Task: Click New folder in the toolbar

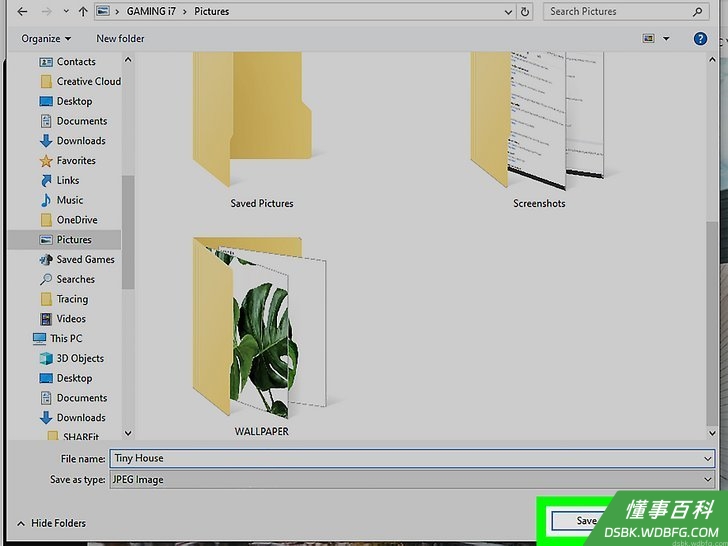Action: pos(120,39)
